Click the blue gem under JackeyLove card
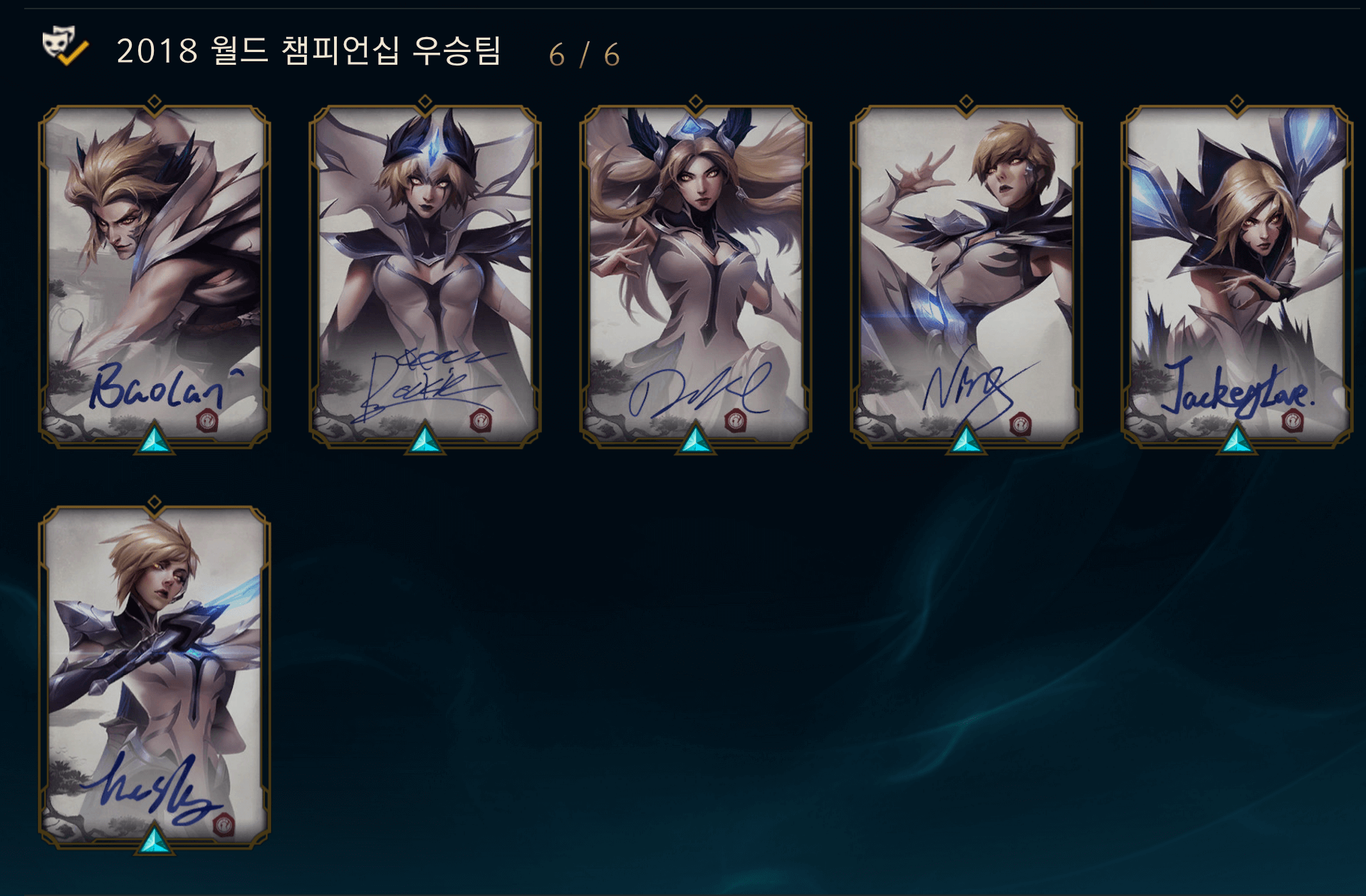 [x=1237, y=439]
